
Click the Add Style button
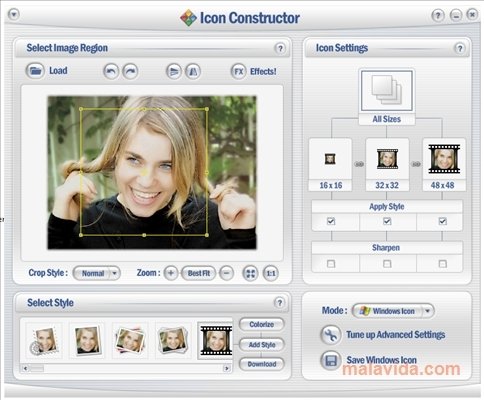[x=262, y=345]
